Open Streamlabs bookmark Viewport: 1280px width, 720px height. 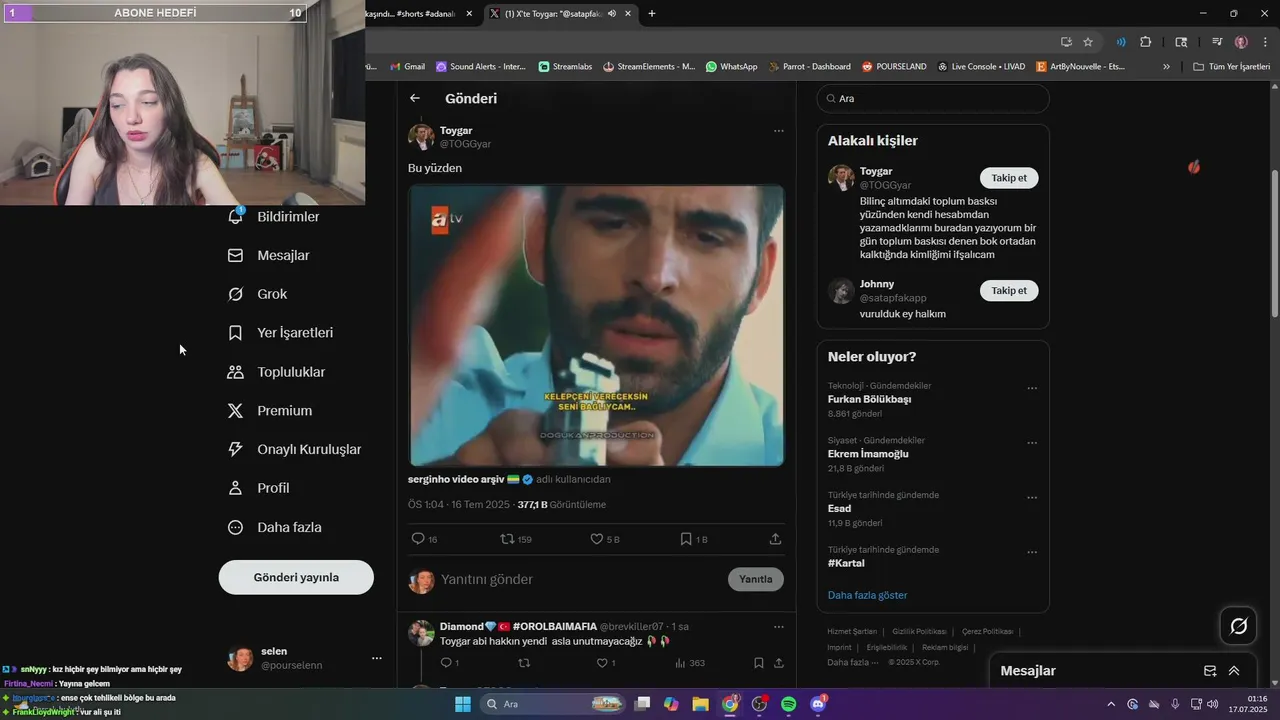coord(565,67)
